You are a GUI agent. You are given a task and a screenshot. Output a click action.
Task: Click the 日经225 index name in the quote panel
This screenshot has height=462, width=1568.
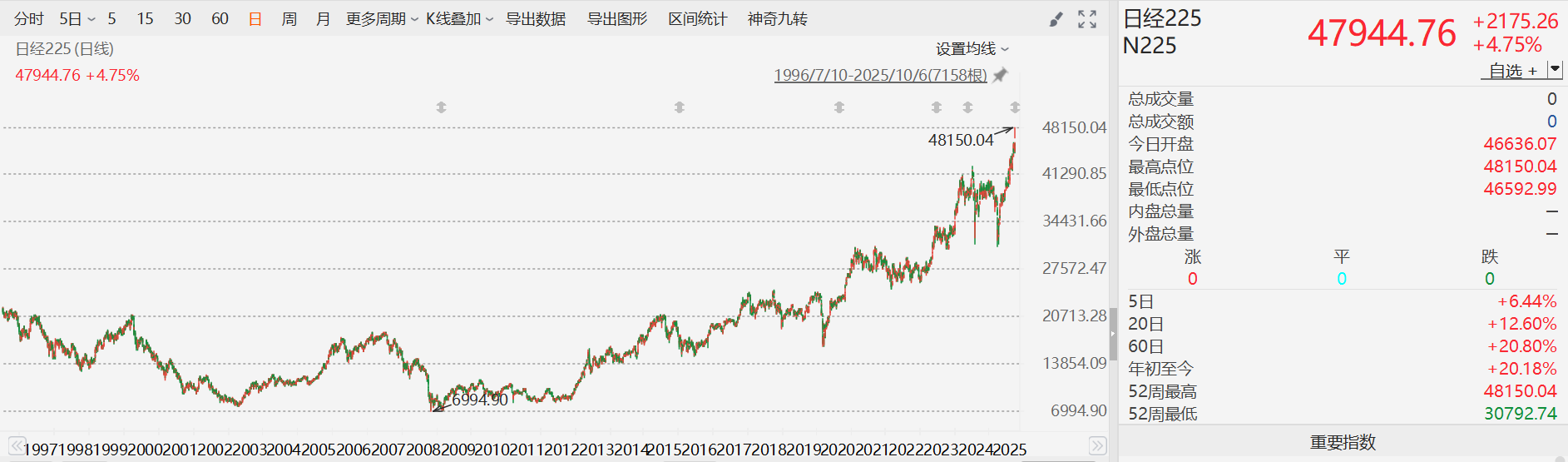click(1162, 18)
